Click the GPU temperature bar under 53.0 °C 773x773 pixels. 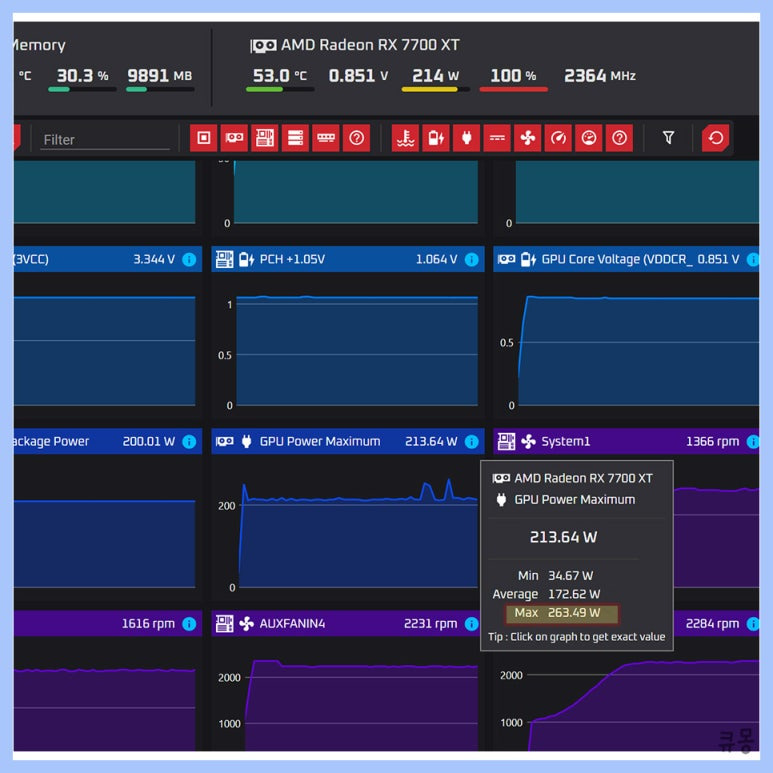click(x=280, y=90)
